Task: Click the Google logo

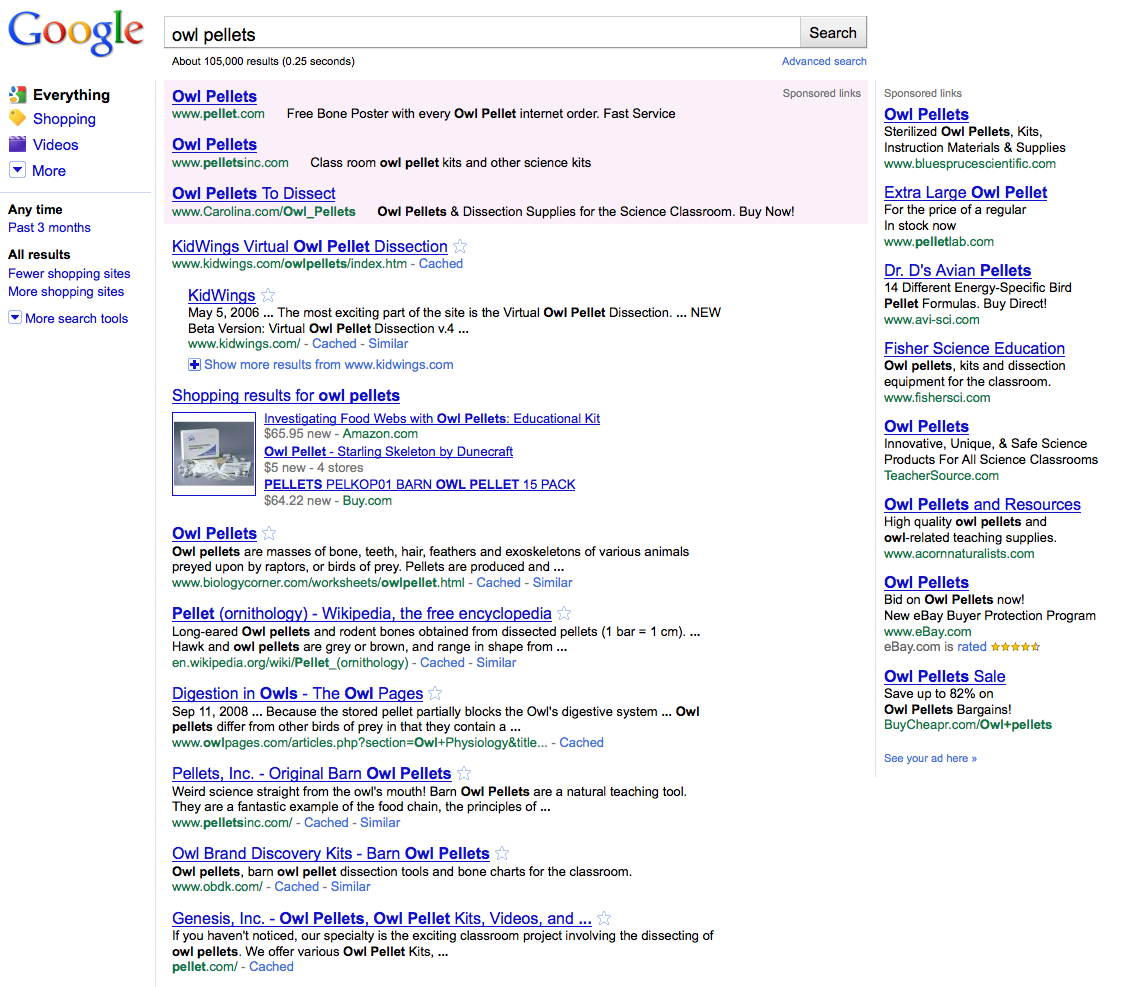Action: [x=76, y=32]
